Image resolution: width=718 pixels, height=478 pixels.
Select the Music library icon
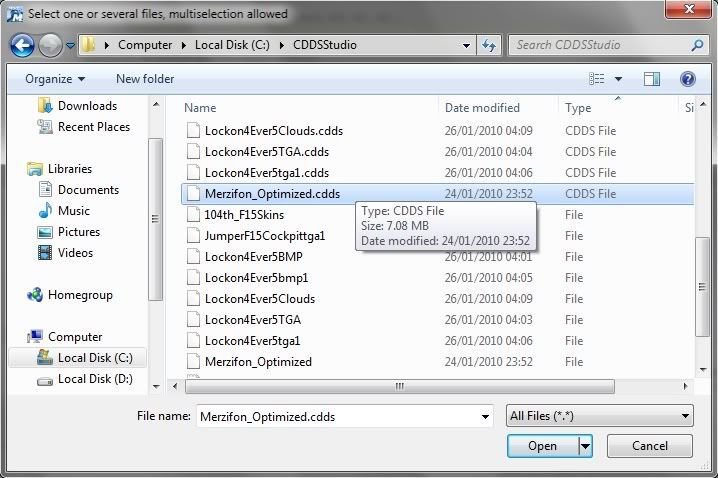45,211
